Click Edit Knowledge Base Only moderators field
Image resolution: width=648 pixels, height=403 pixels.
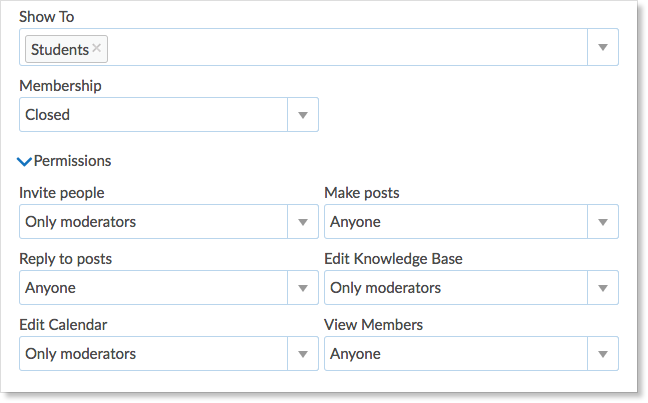[x=455, y=288]
